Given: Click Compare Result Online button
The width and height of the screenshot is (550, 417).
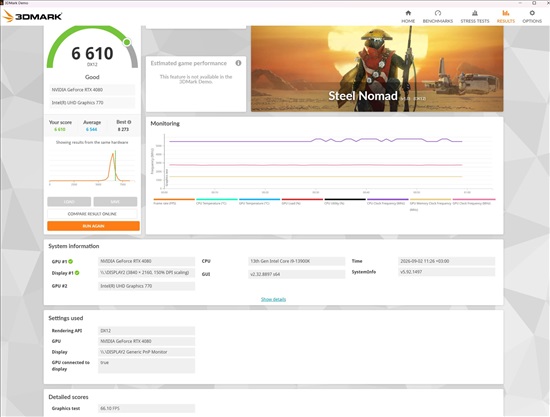Looking at the screenshot, I should click(x=92, y=214).
